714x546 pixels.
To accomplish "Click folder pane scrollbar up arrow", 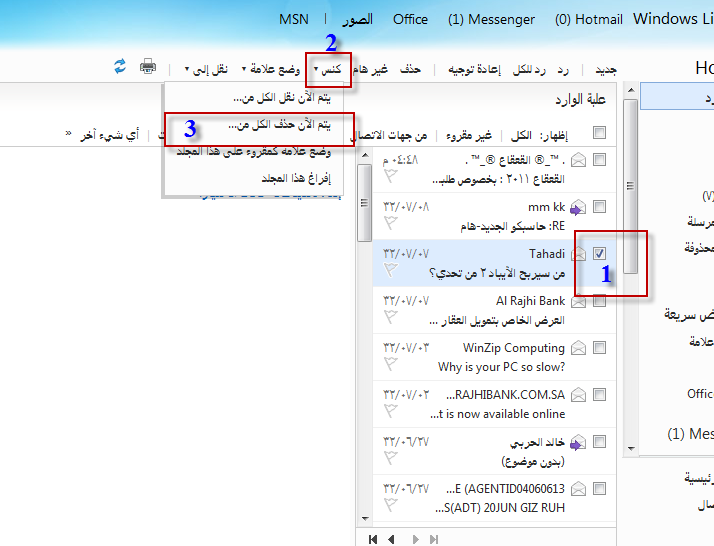I will (x=631, y=90).
